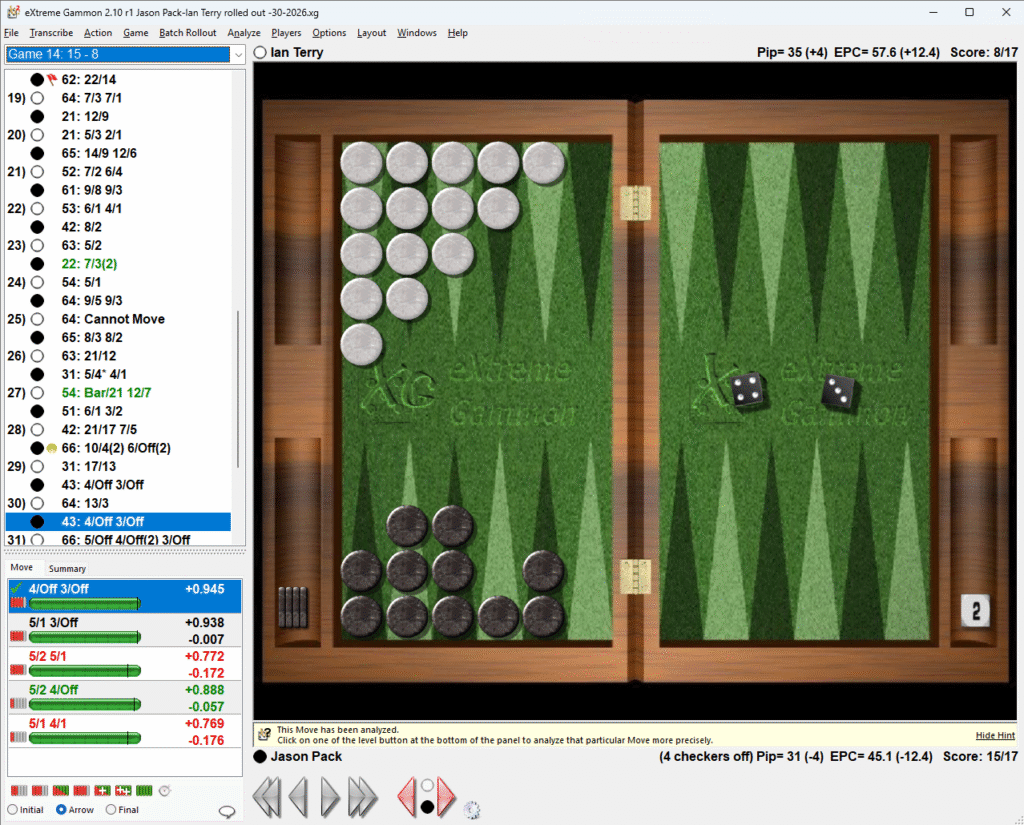Select the Arrow radio button
The width and height of the screenshot is (1024, 825).
74,809
